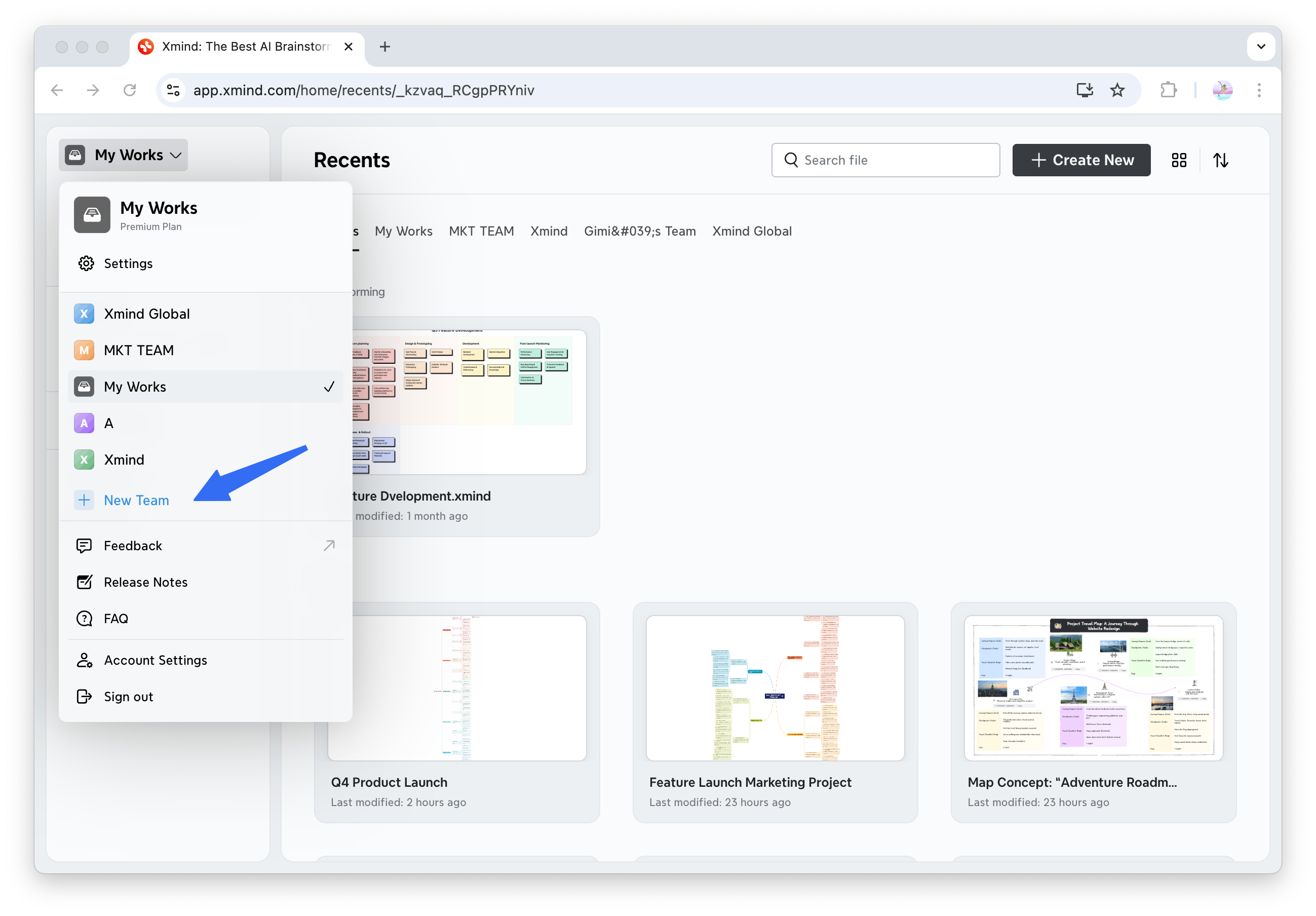Open the My Works workspace dropdown
This screenshot has width=1316, height=916.
click(x=123, y=155)
